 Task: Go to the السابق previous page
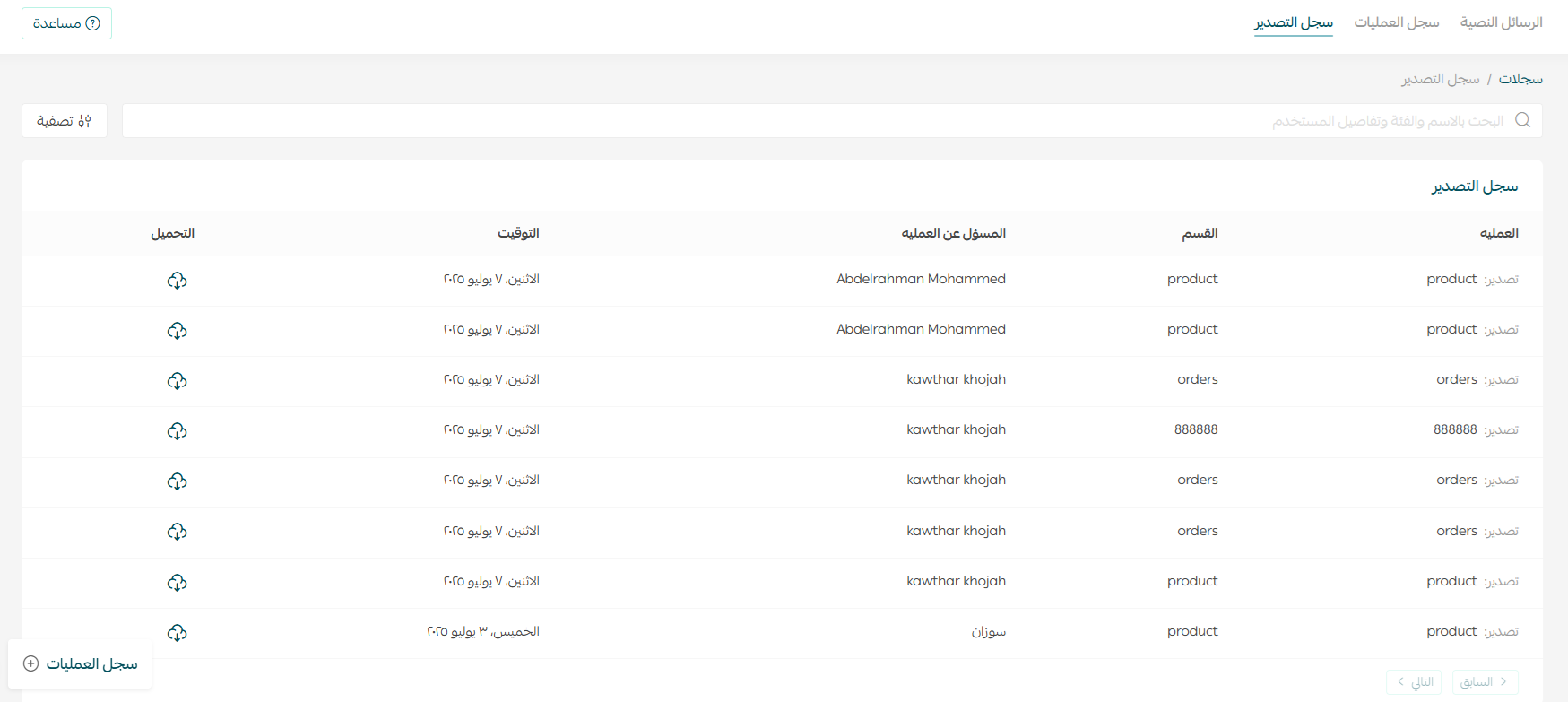pos(1485,681)
